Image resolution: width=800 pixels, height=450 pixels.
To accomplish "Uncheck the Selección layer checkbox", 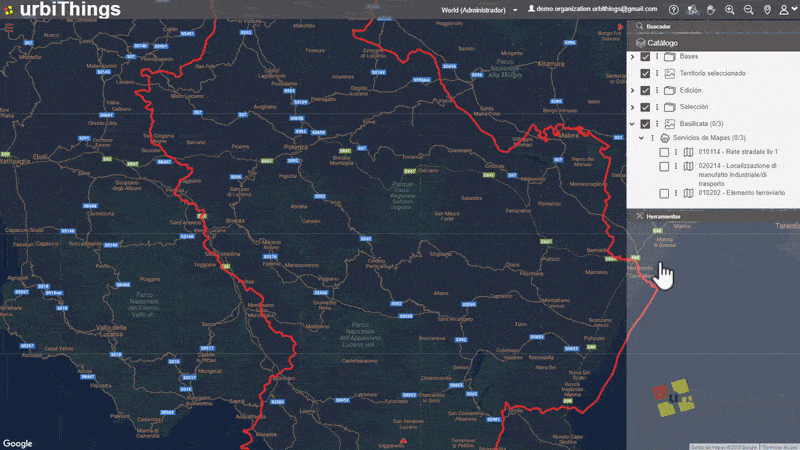I will point(645,107).
